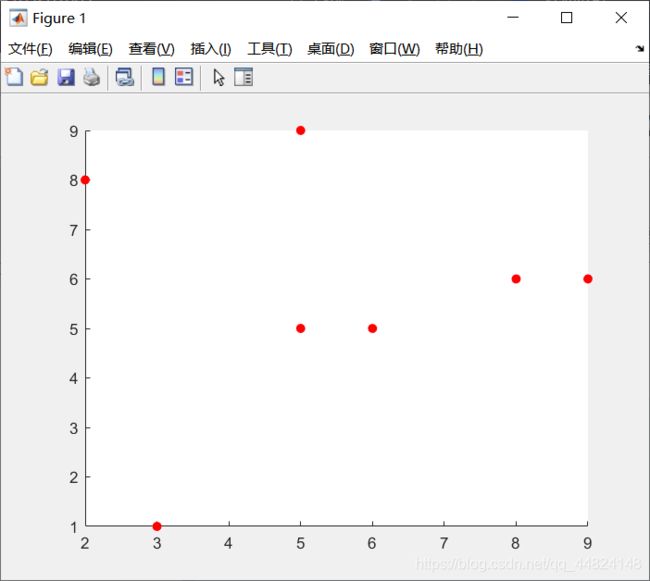Open the 文件(F) menu
650x581 pixels.
pyautogui.click(x=30, y=49)
